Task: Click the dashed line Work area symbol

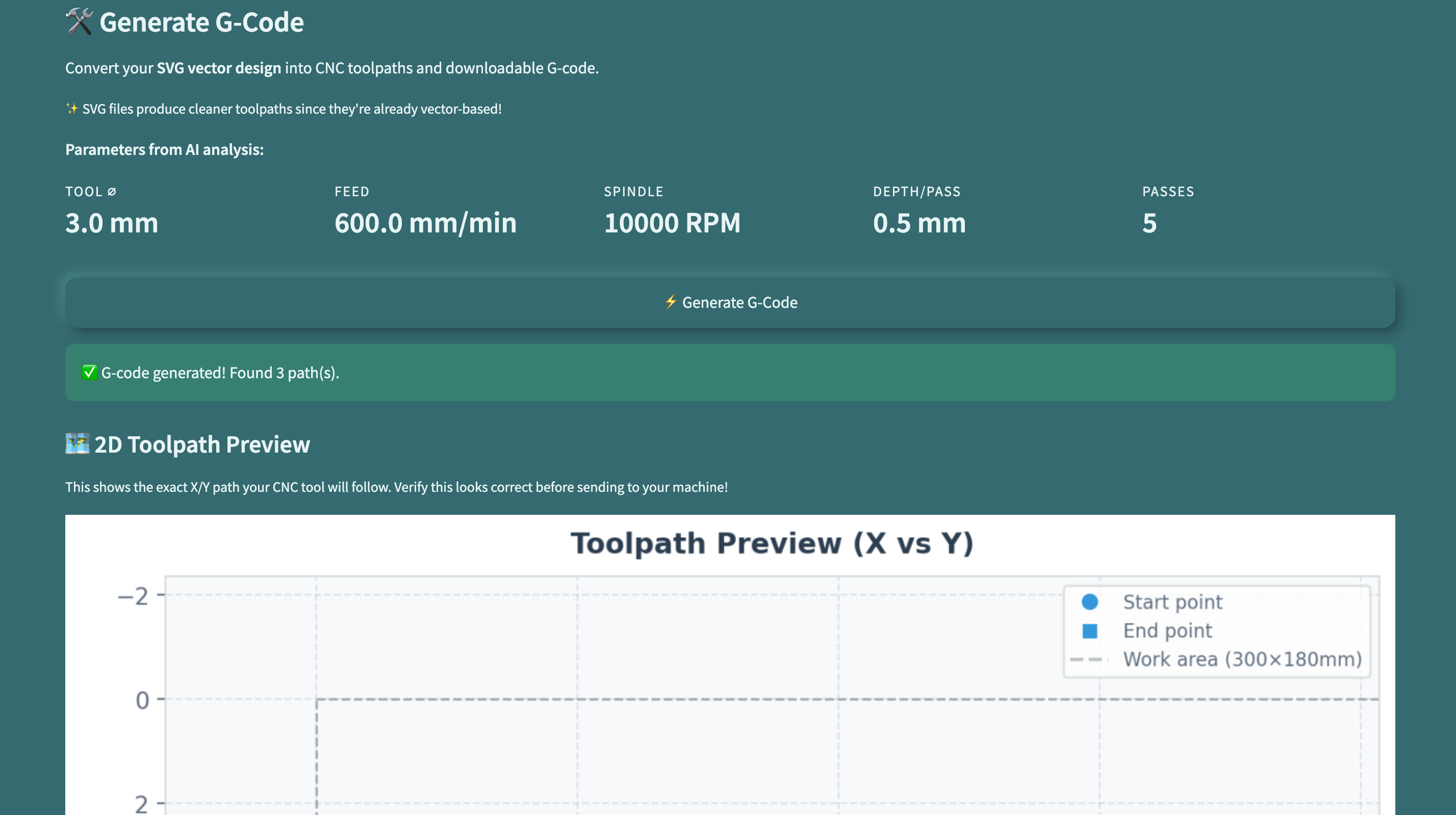Action: click(1087, 659)
